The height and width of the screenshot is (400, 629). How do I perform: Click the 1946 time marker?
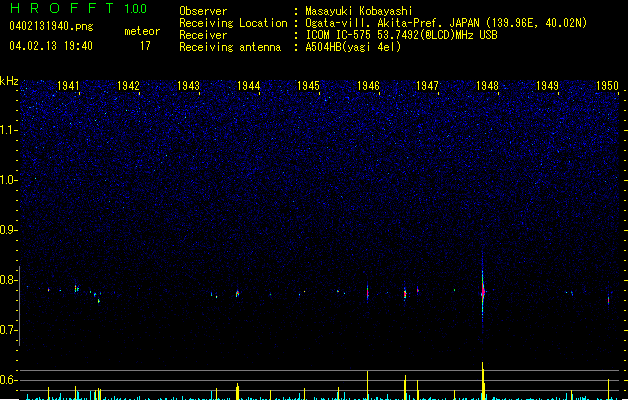tap(368, 85)
